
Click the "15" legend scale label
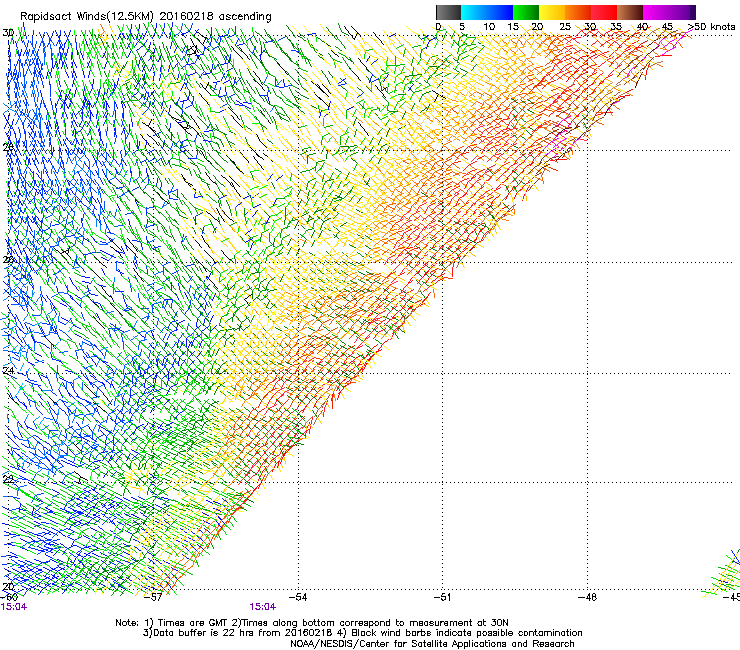pyautogui.click(x=513, y=27)
